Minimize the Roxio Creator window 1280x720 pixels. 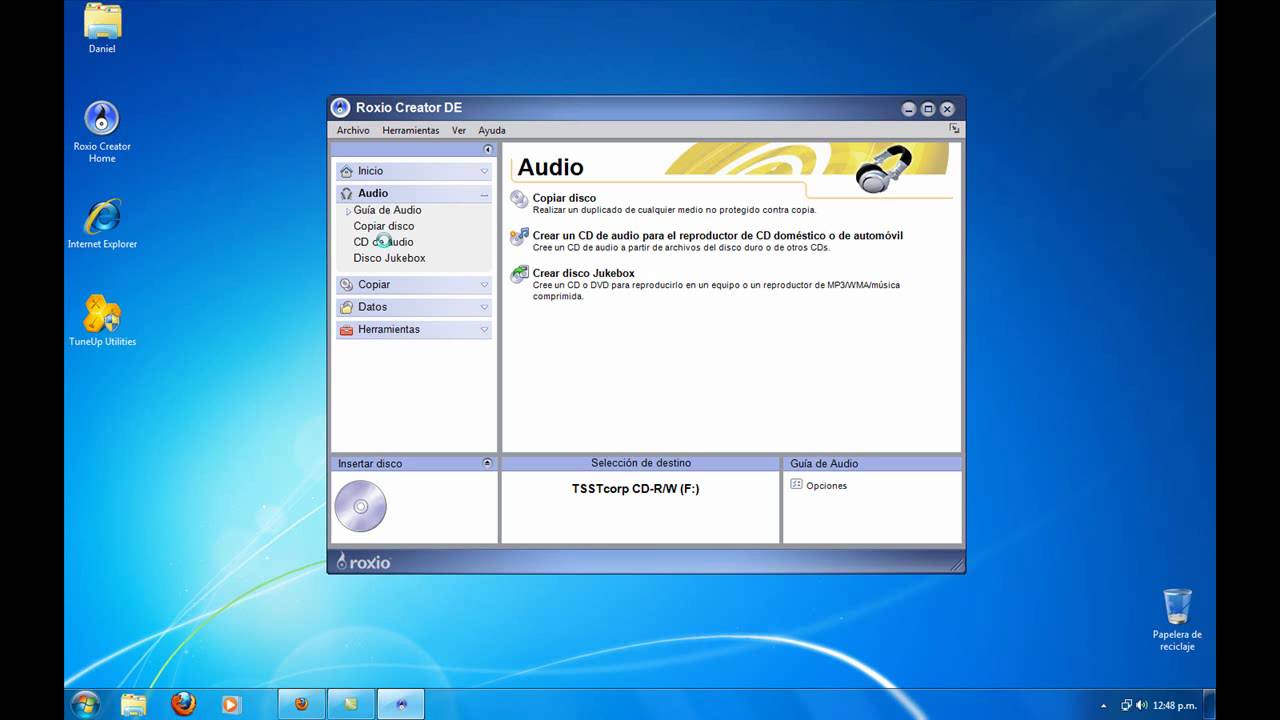908,109
